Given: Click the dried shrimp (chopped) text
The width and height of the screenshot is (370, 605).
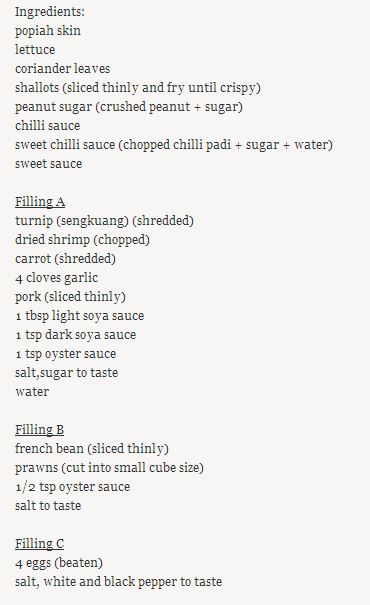Looking at the screenshot, I should click(x=82, y=240).
